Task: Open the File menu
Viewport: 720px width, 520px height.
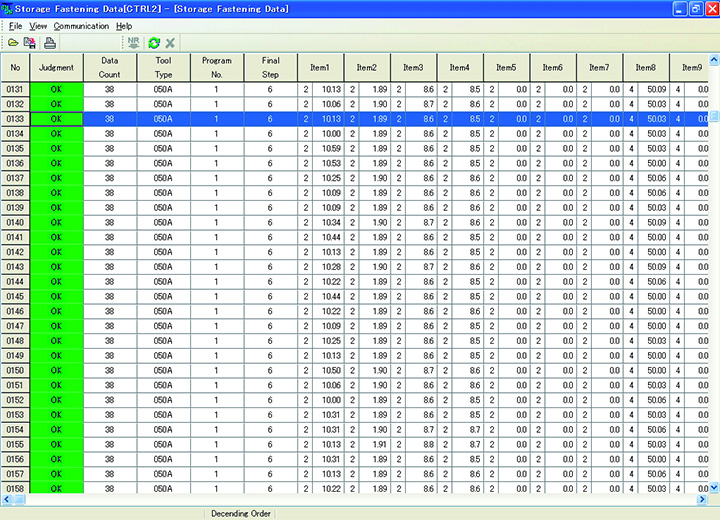Action: point(15,26)
